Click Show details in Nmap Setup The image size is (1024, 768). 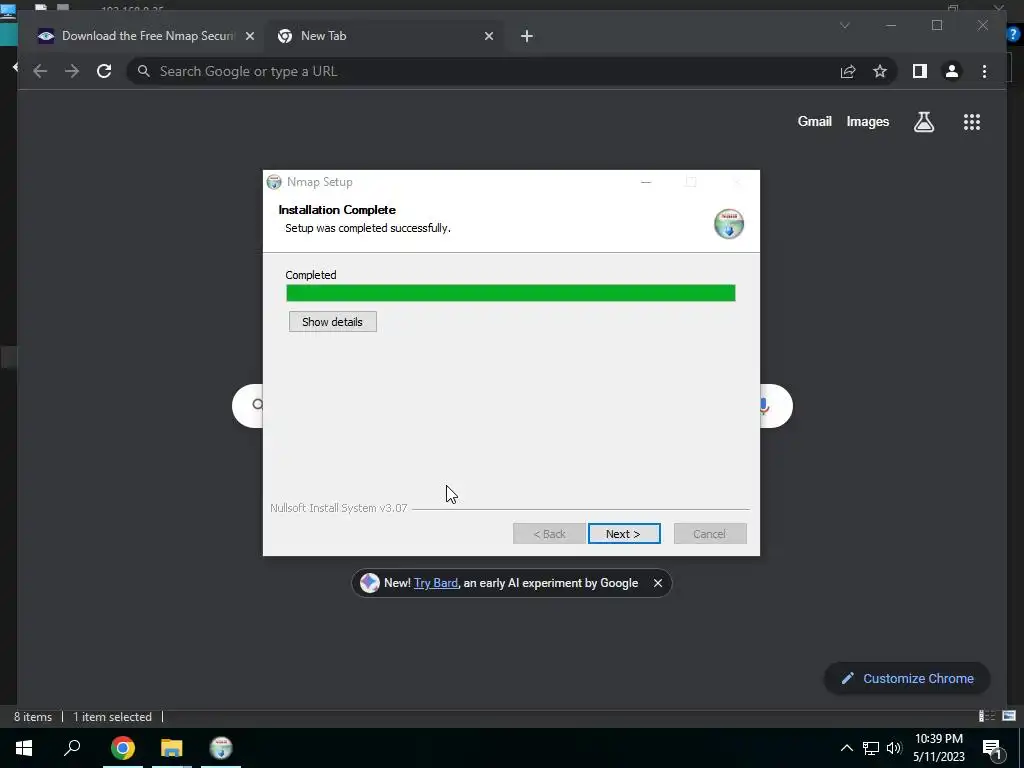tap(332, 321)
